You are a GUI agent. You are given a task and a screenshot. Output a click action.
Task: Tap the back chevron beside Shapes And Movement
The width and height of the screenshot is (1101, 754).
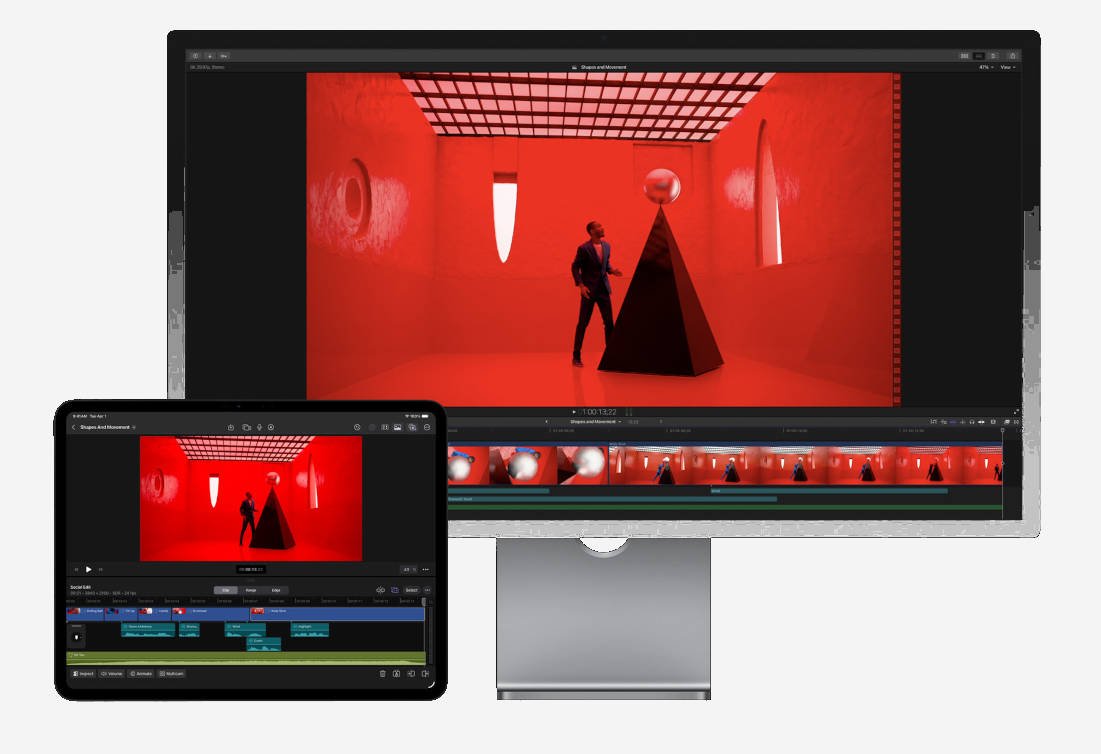click(x=73, y=427)
